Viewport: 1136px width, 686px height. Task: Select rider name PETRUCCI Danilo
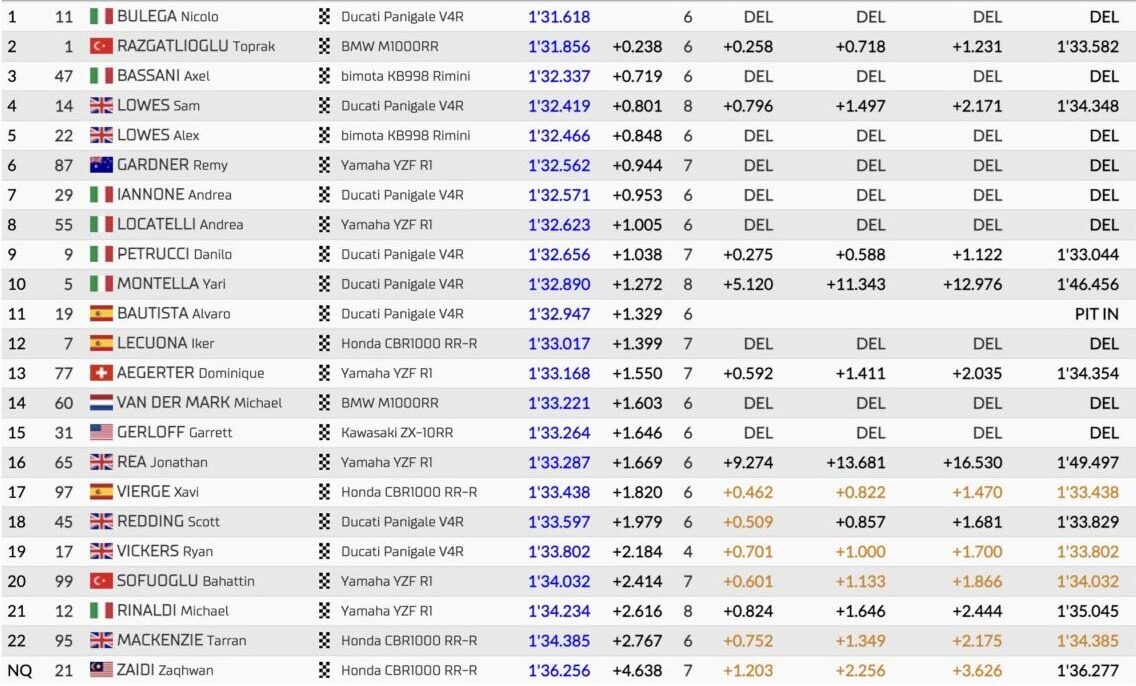click(175, 254)
